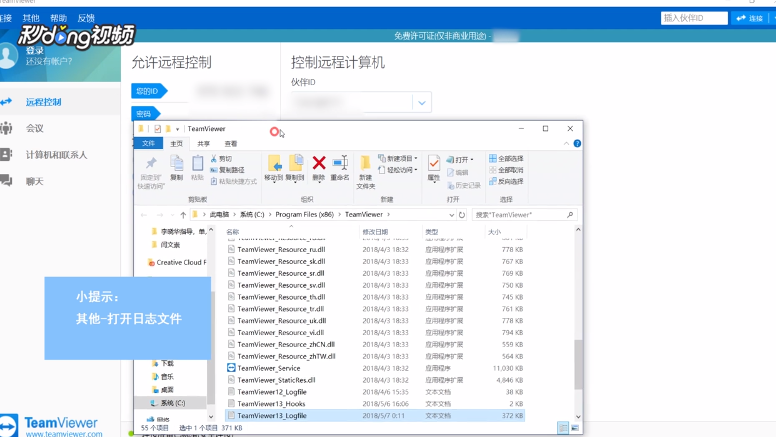Click the forward arrow in Explorer navigation
The image size is (776, 437).
click(x=160, y=215)
